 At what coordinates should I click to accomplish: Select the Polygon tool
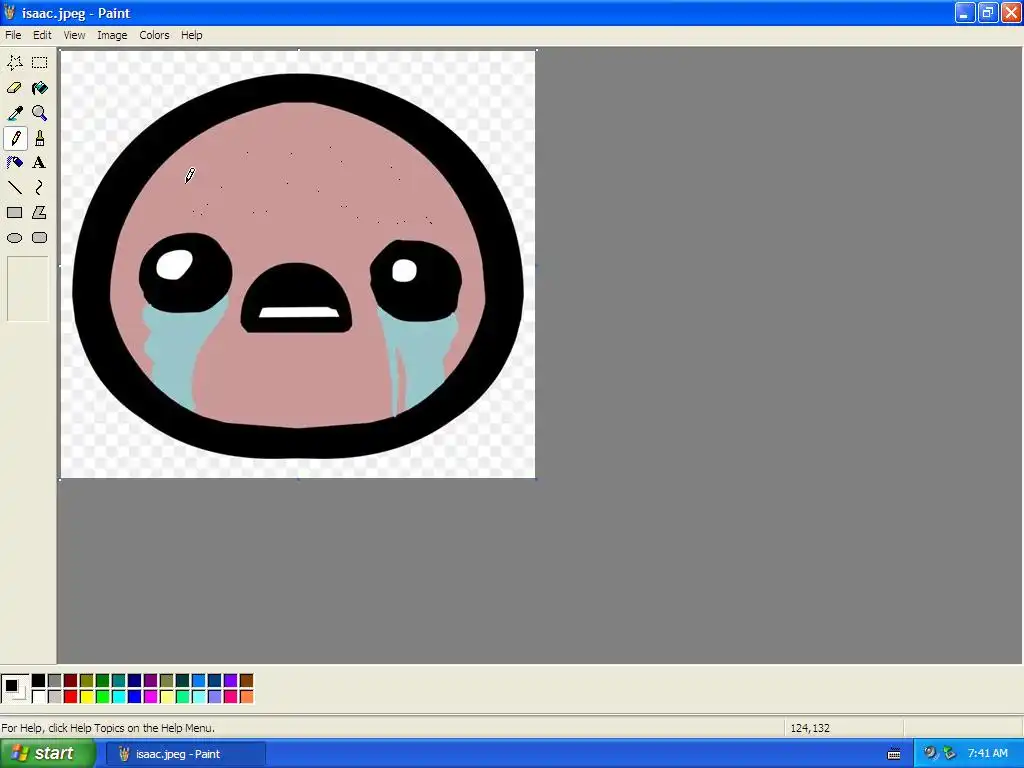[x=40, y=213]
